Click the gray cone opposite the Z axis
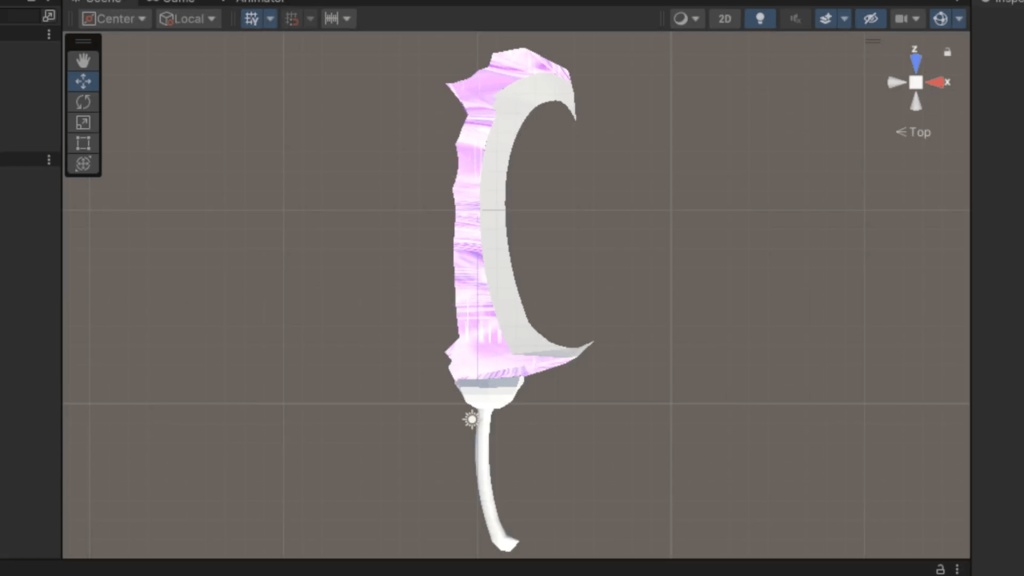The width and height of the screenshot is (1024, 576). tap(916, 102)
